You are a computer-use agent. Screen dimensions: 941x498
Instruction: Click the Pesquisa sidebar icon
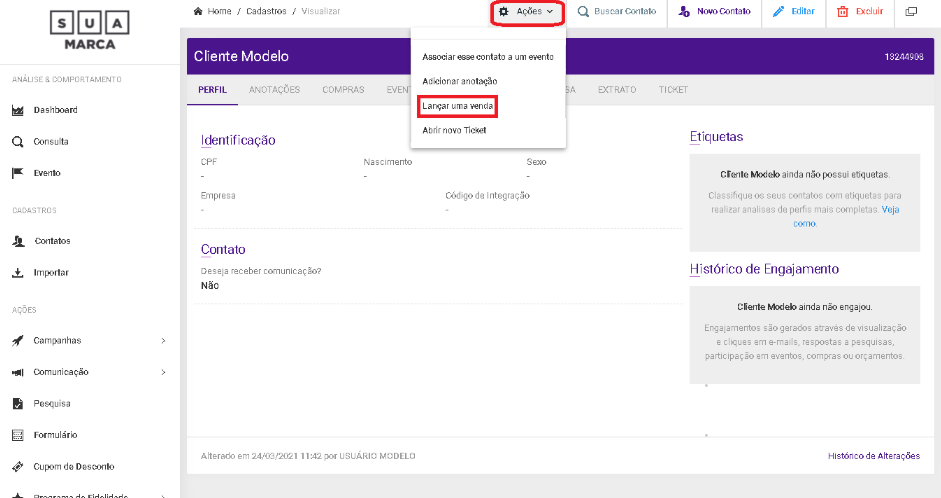tap(18, 404)
